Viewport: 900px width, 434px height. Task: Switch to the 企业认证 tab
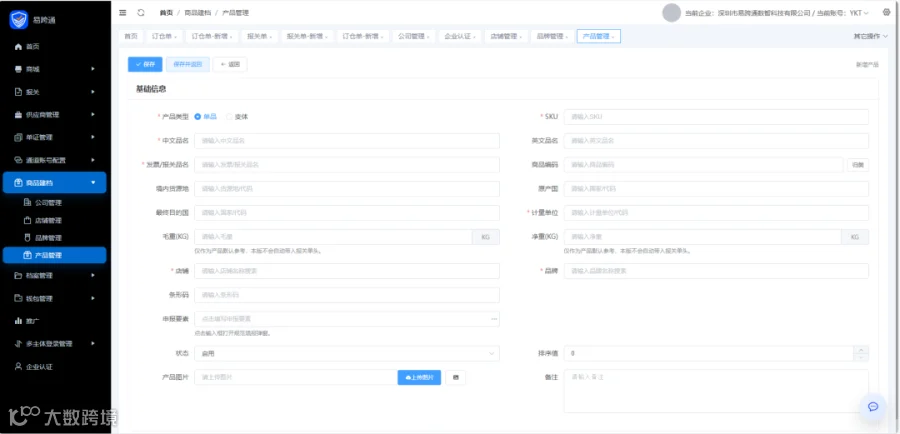(x=460, y=36)
